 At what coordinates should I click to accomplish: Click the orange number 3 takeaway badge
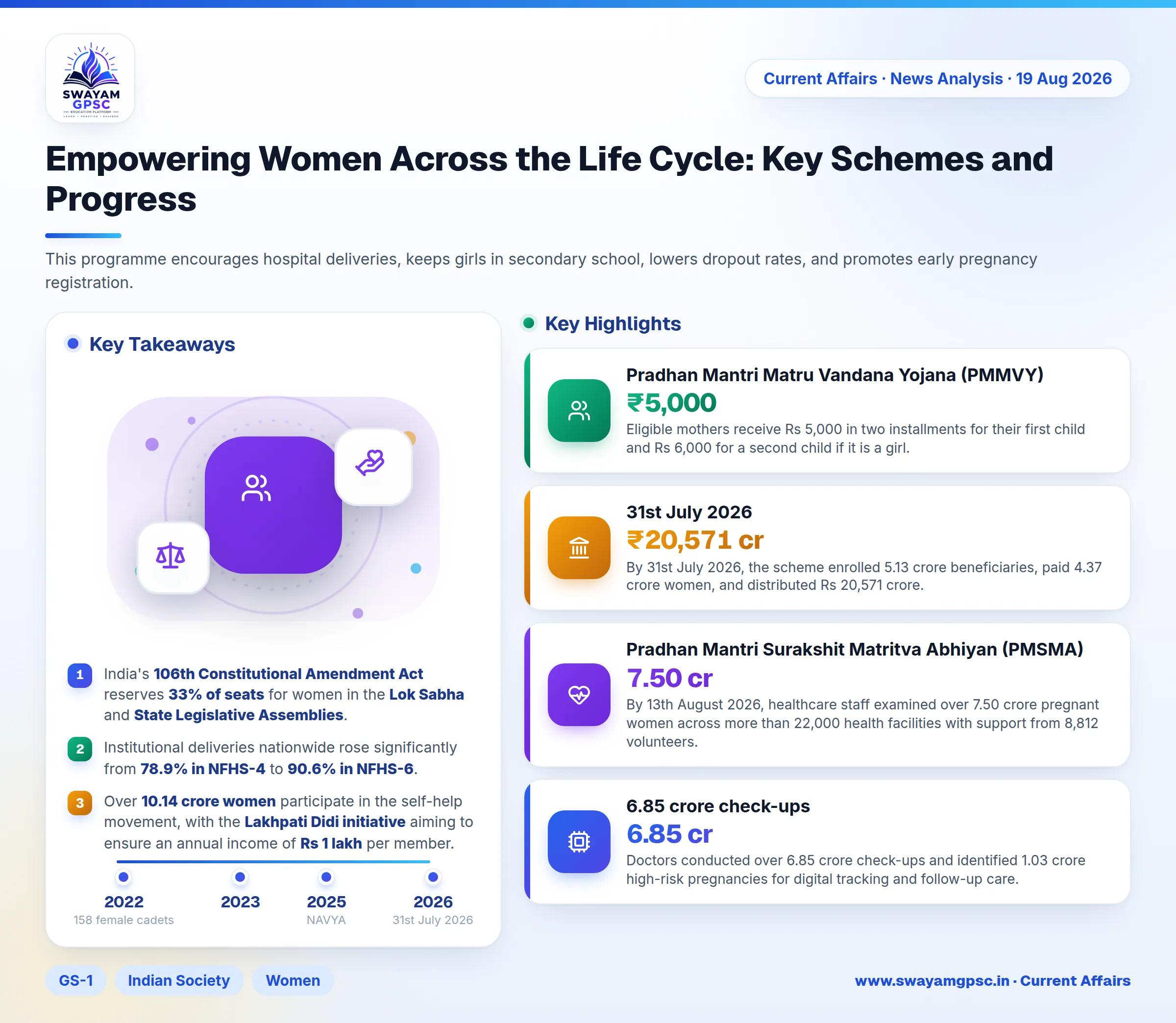80,803
